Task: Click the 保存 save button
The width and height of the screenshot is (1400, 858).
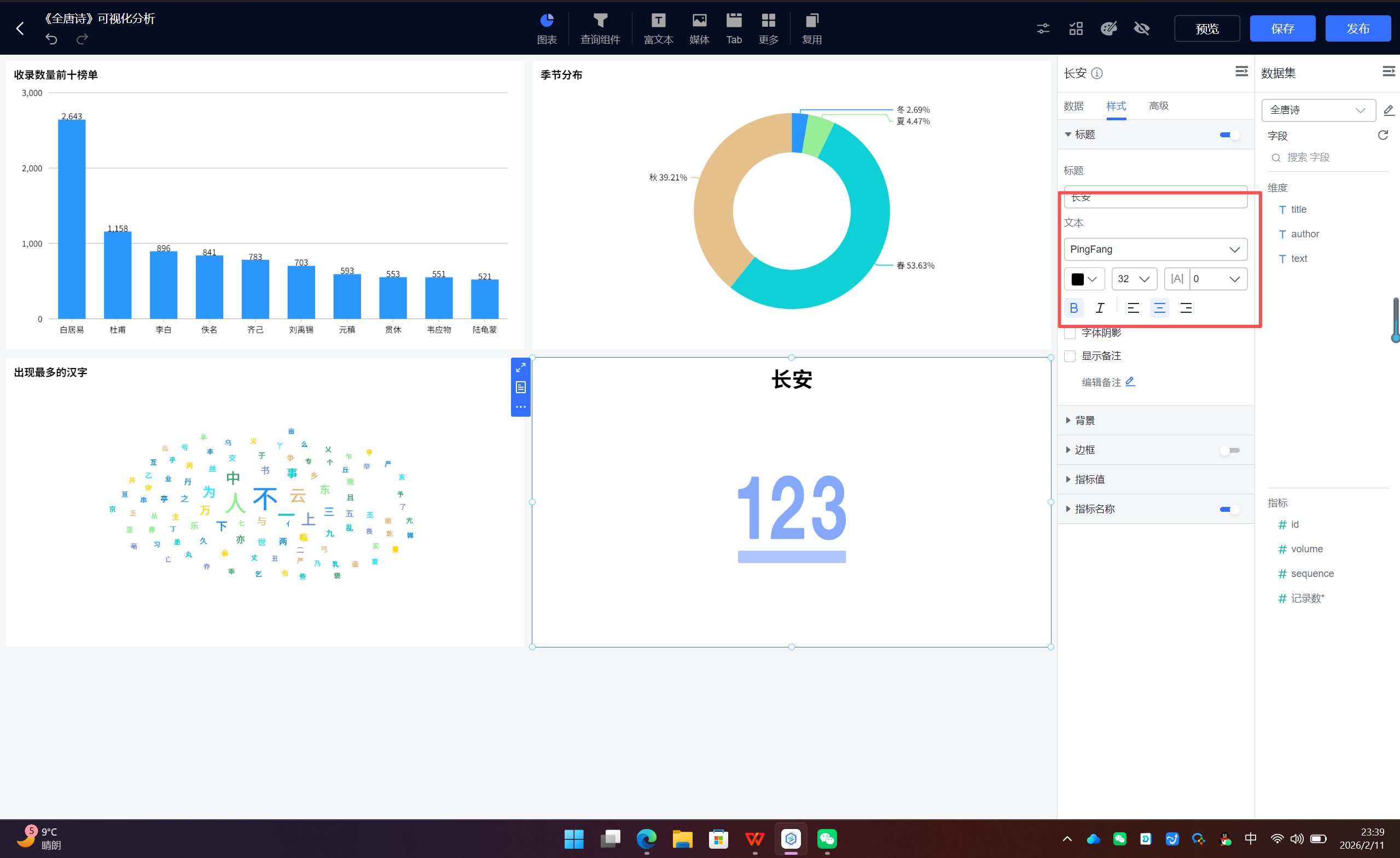Action: 1282,28
